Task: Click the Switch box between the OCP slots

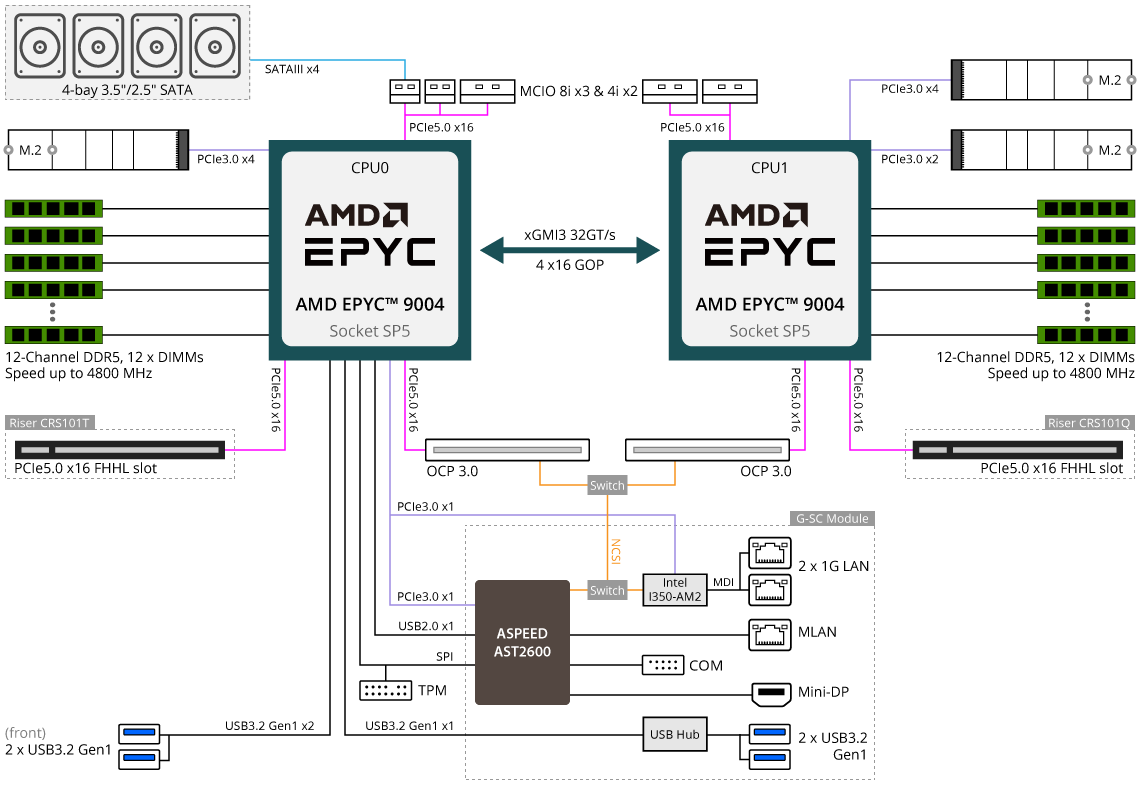Action: tap(607, 485)
